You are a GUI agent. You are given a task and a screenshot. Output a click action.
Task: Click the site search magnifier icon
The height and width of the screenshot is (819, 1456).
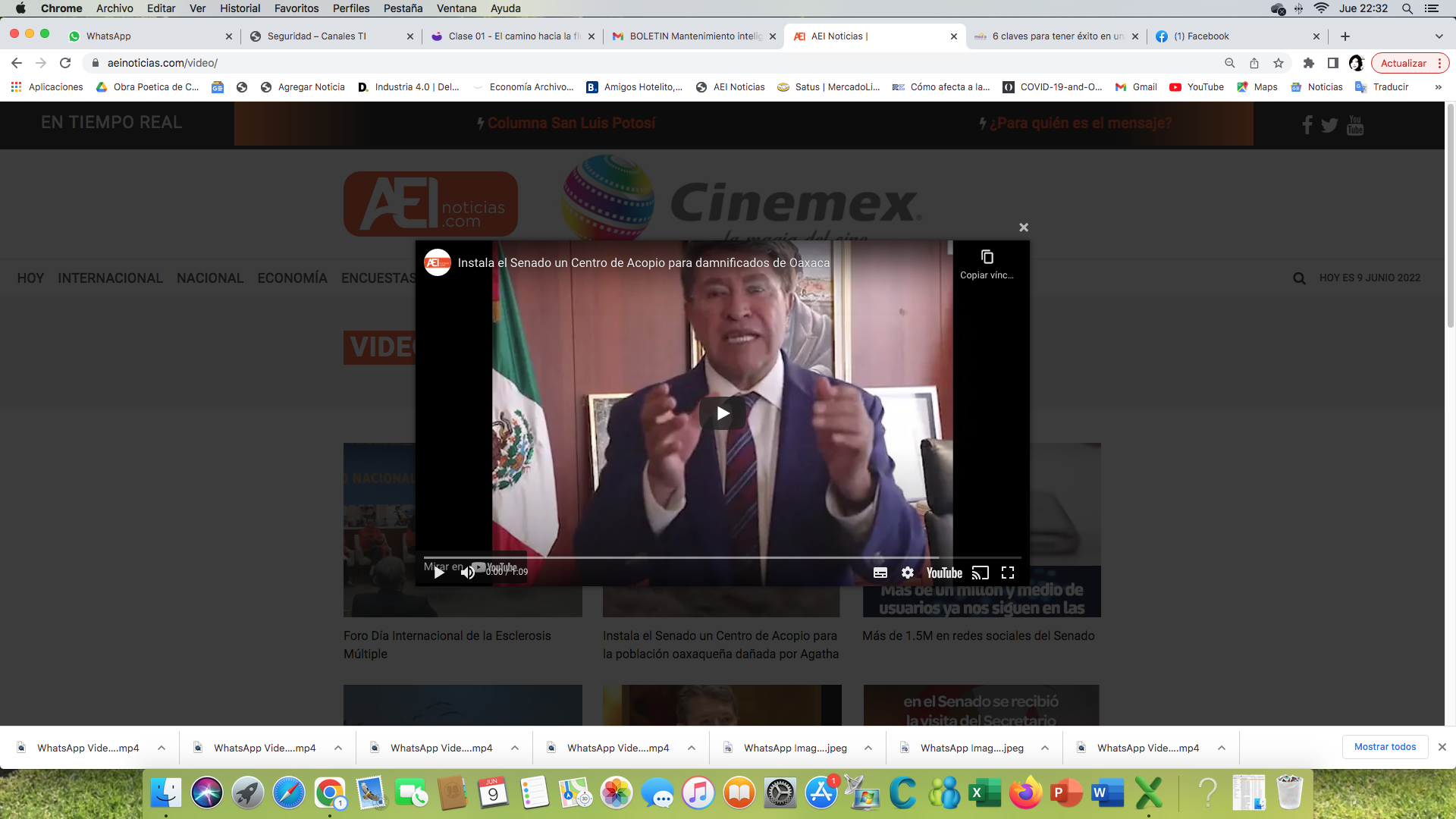pos(1299,278)
